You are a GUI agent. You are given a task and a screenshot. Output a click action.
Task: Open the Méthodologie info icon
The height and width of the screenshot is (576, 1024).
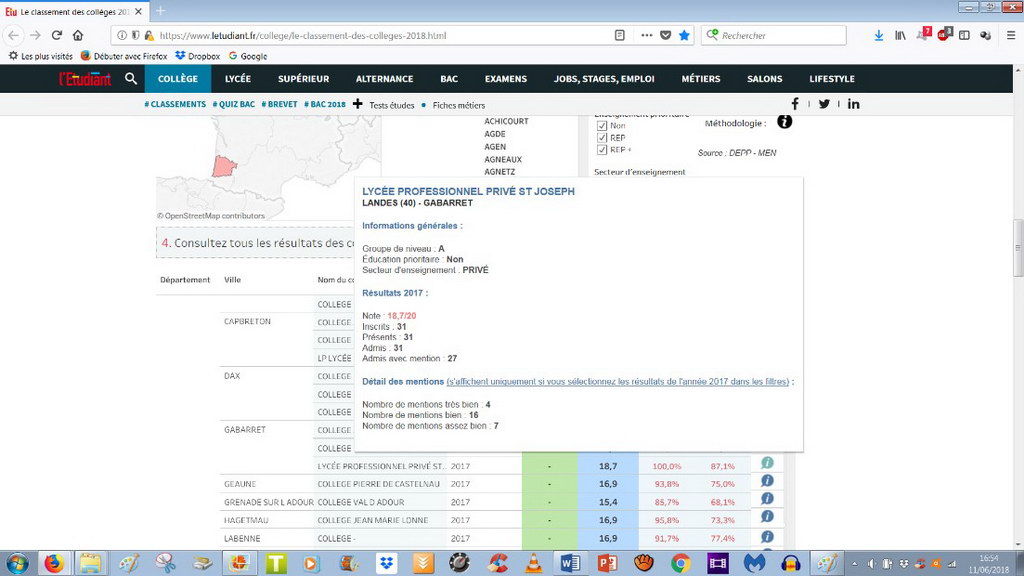(784, 121)
